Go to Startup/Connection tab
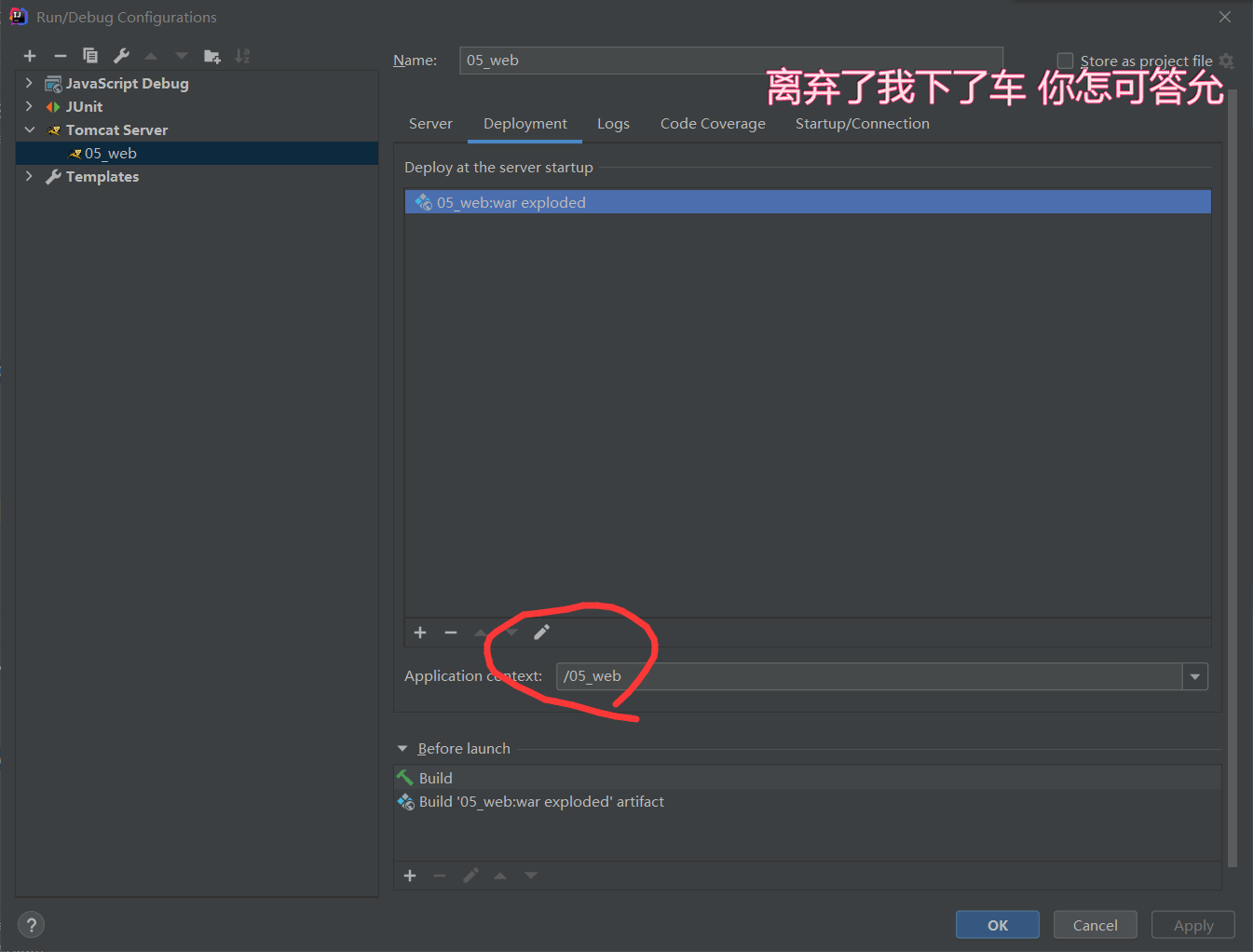The height and width of the screenshot is (952, 1253). (863, 124)
